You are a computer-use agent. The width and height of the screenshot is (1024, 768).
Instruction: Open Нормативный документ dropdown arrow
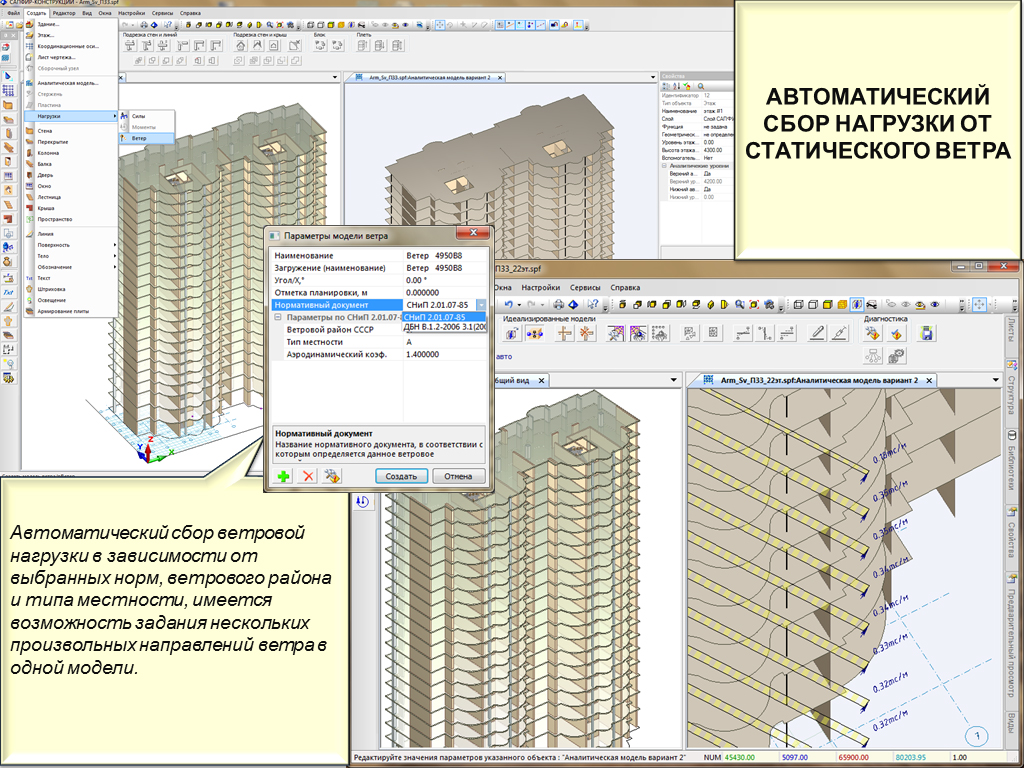click(x=481, y=304)
